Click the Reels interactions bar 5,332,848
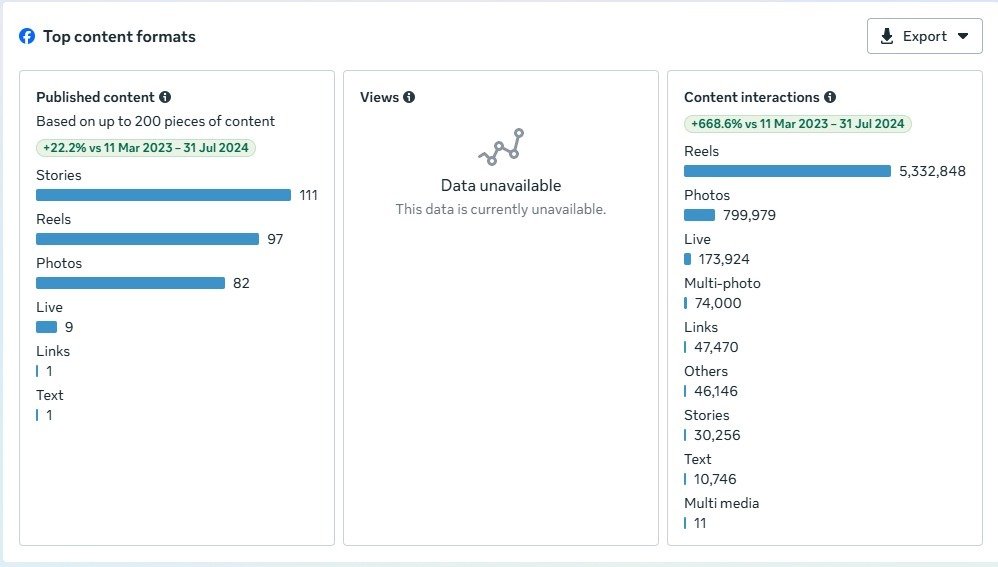The image size is (998, 567). click(787, 171)
